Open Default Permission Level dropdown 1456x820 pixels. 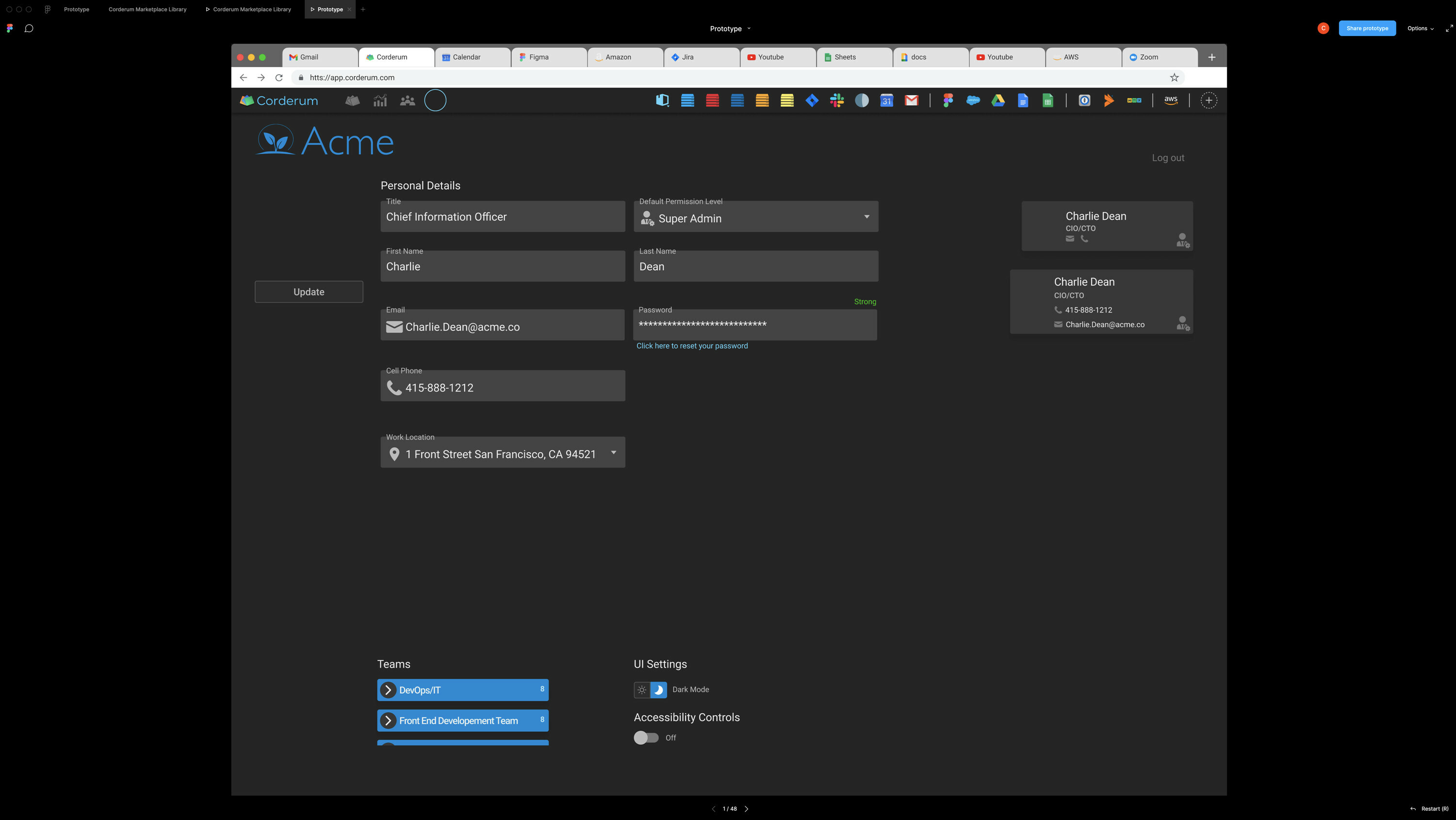[756, 216]
